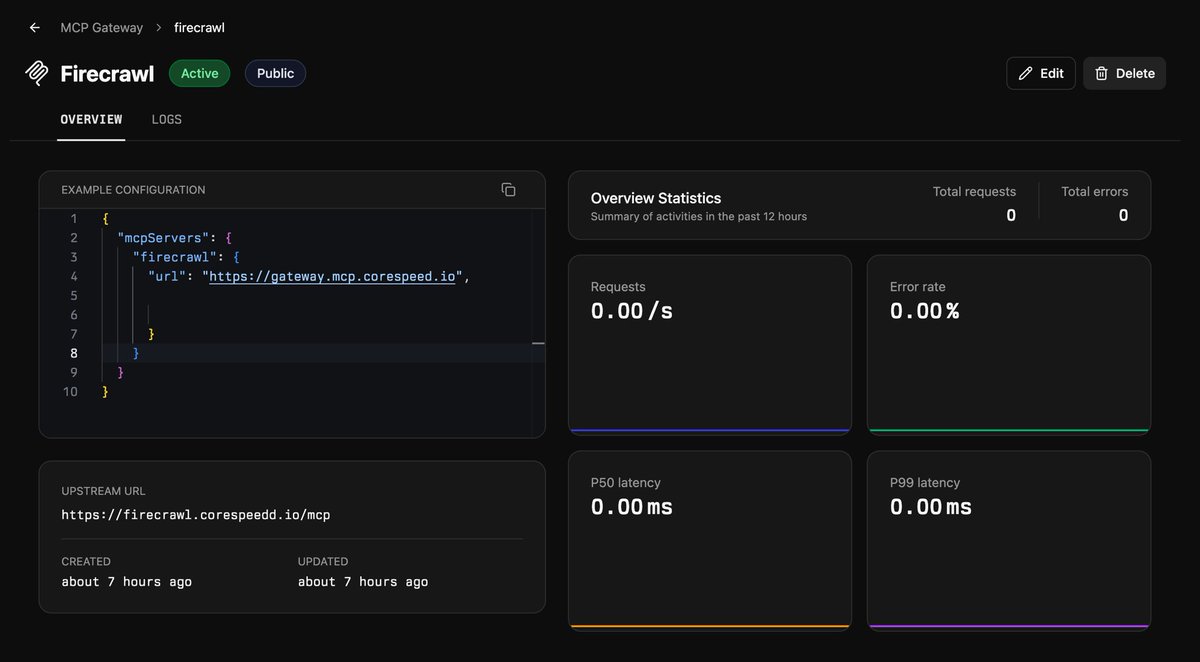Viewport: 1200px width, 662px height.
Task: Open the gateway.mcp.corespeed.io URL link
Action: pyautogui.click(x=332, y=277)
